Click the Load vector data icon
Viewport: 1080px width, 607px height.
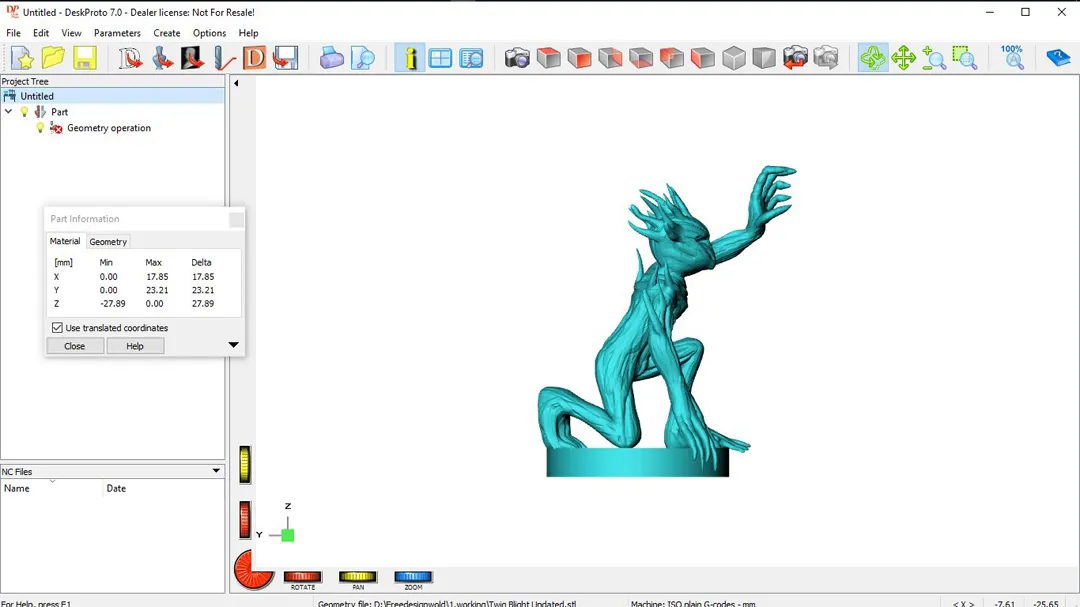[x=130, y=58]
